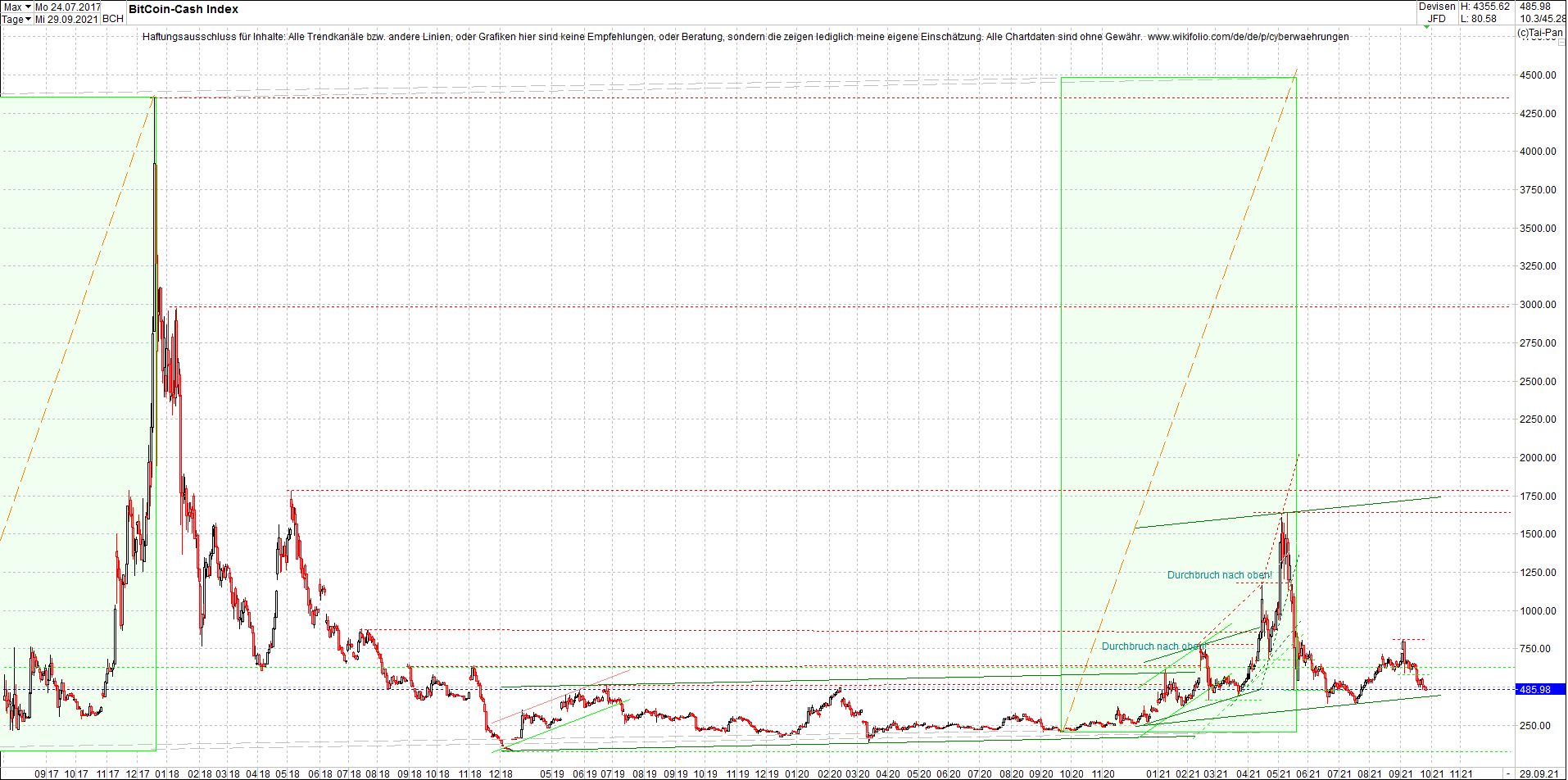Click the BCH symbol label

[114, 16]
